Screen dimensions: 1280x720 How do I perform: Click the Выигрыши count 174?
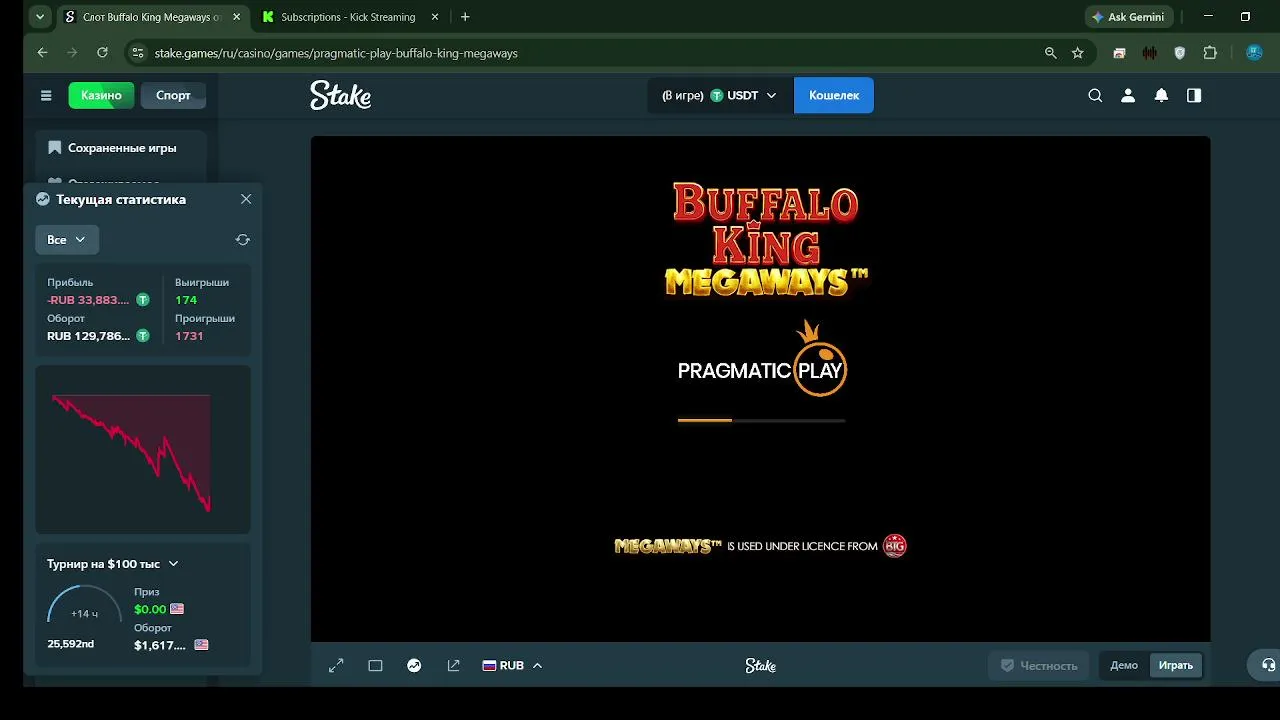(x=186, y=300)
